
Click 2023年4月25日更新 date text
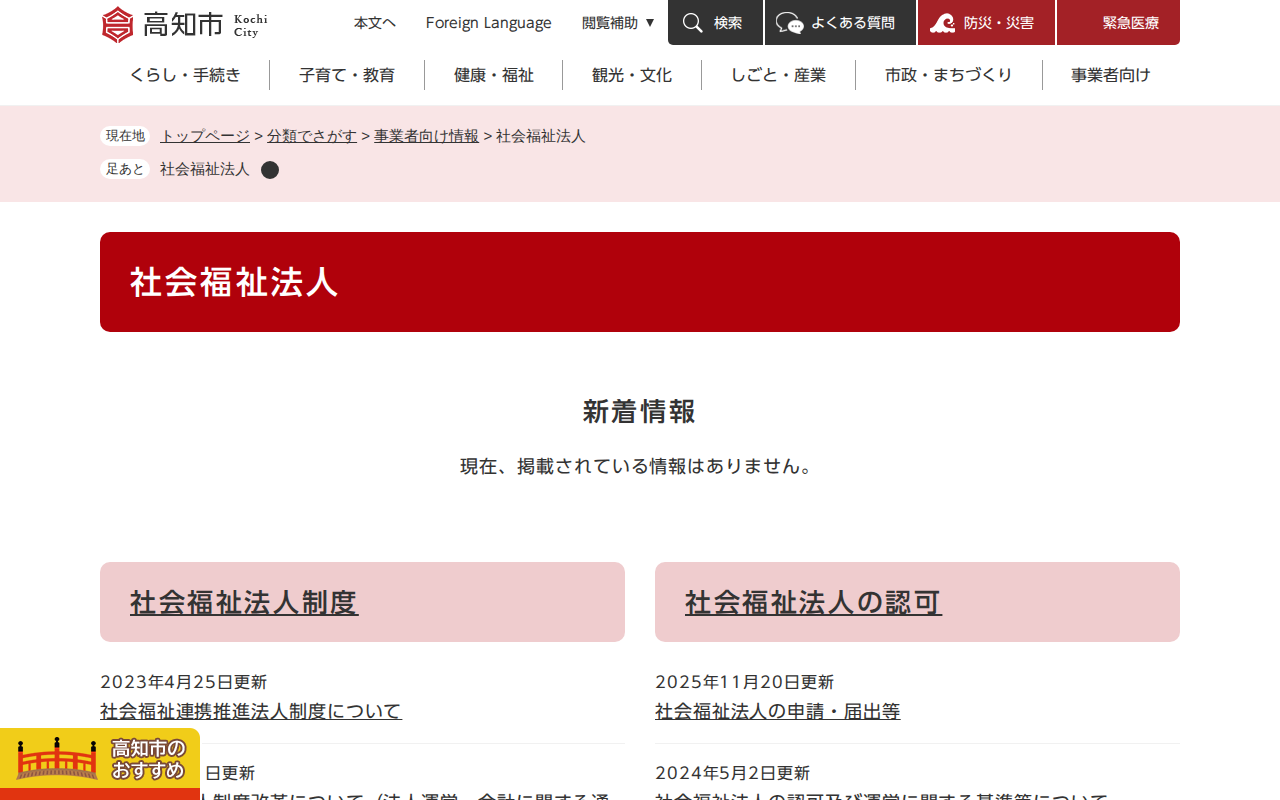[x=184, y=682]
